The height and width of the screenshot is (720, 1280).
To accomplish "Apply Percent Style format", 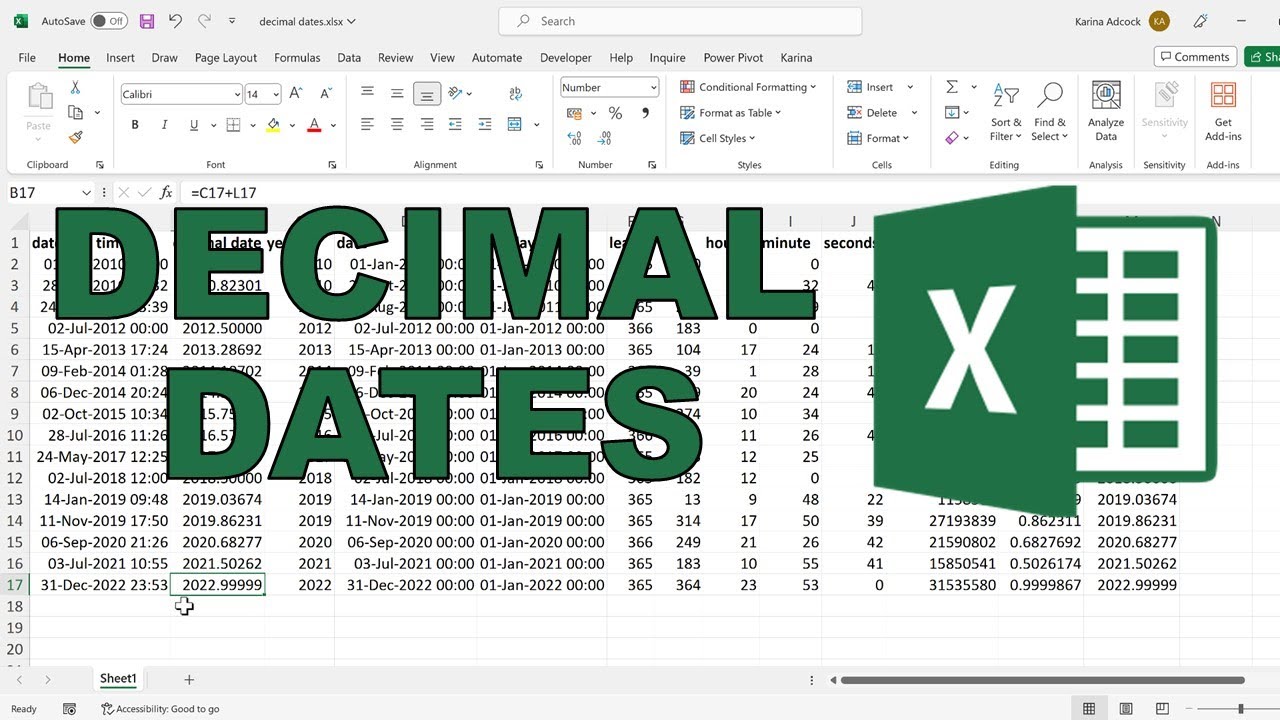I will coord(615,113).
